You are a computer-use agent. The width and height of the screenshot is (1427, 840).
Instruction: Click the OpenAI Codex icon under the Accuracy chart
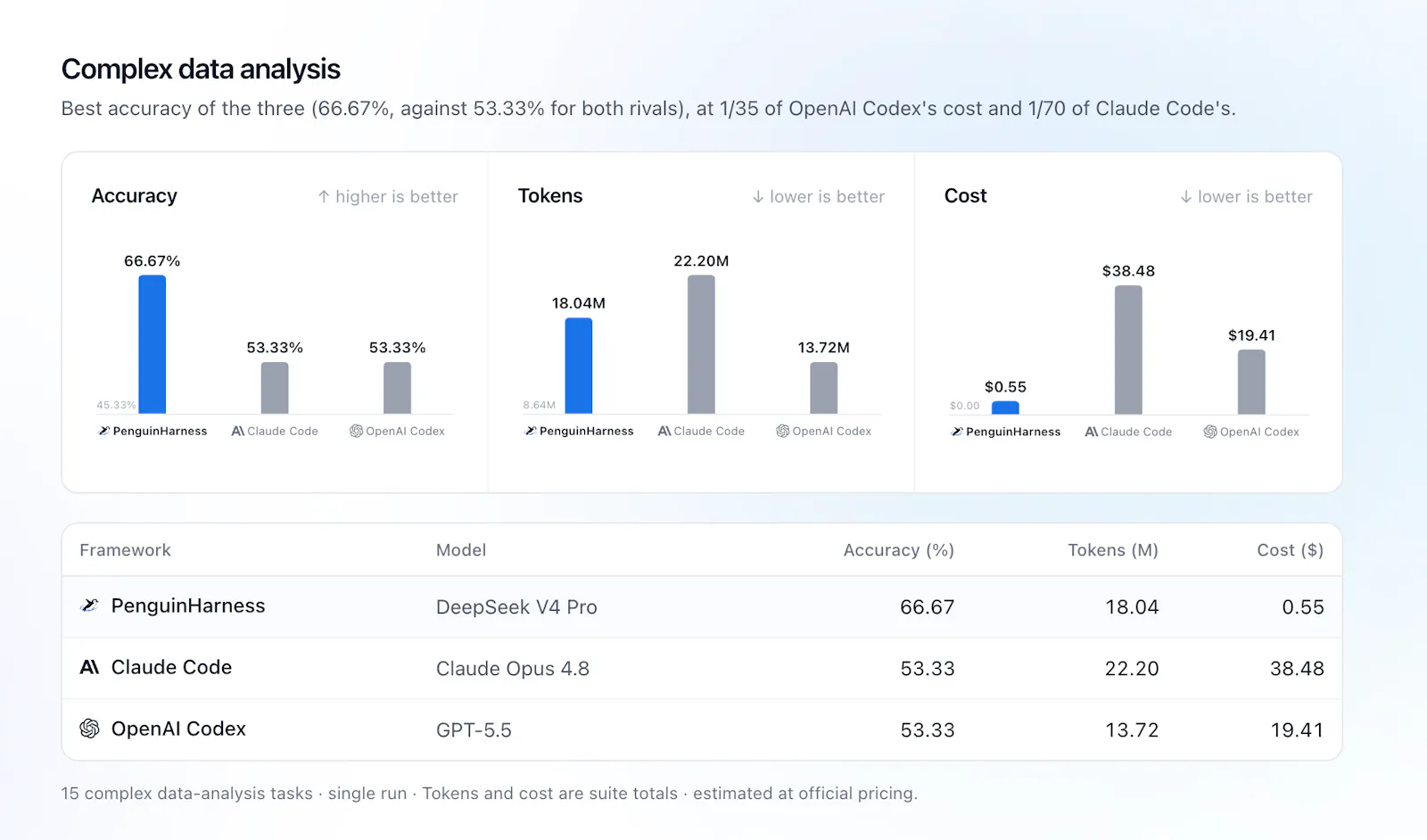tap(356, 431)
